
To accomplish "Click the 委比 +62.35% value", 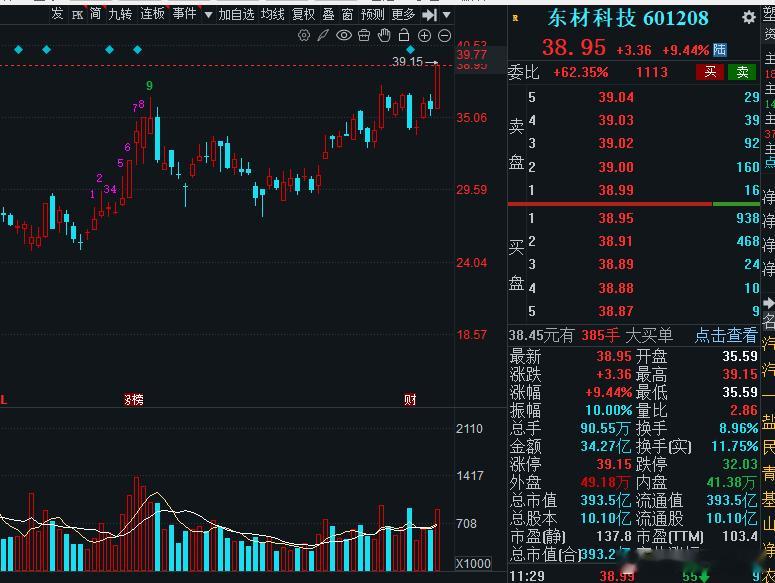I will [581, 73].
